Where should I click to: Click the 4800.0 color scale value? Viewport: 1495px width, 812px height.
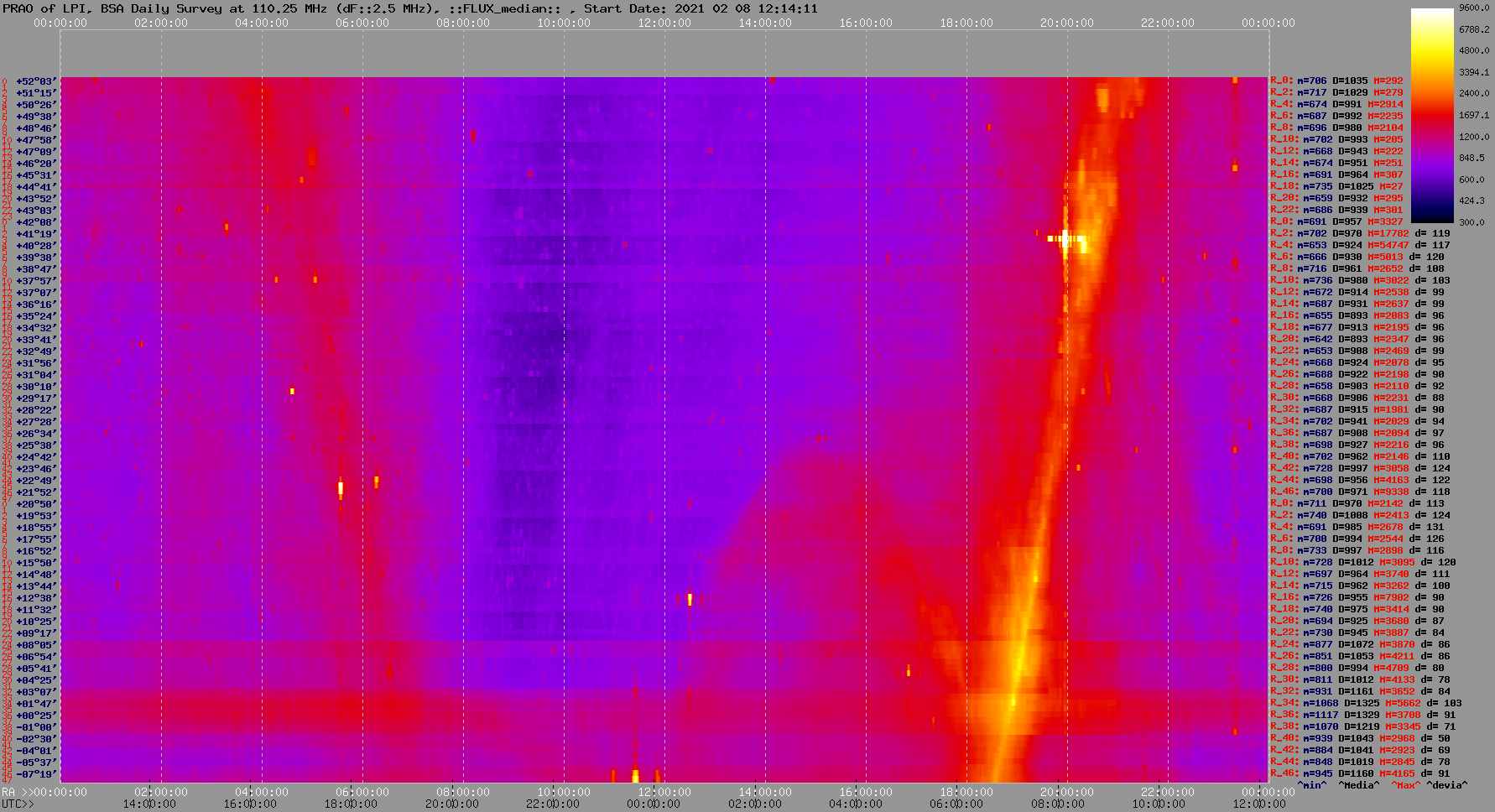click(1474, 50)
